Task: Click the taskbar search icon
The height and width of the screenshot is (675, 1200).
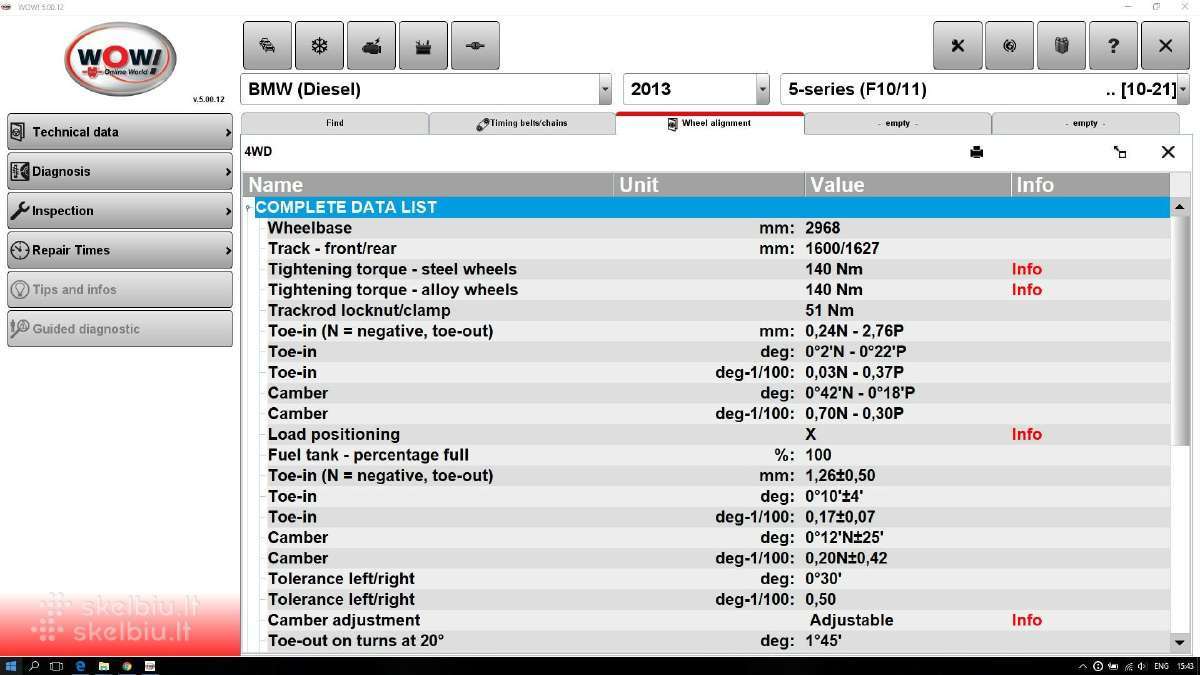Action: [34, 666]
